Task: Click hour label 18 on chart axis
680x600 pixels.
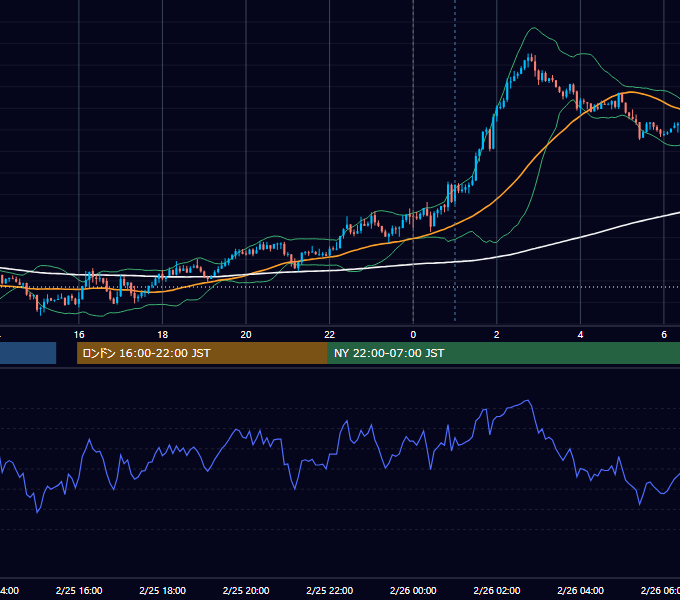Action: click(163, 335)
